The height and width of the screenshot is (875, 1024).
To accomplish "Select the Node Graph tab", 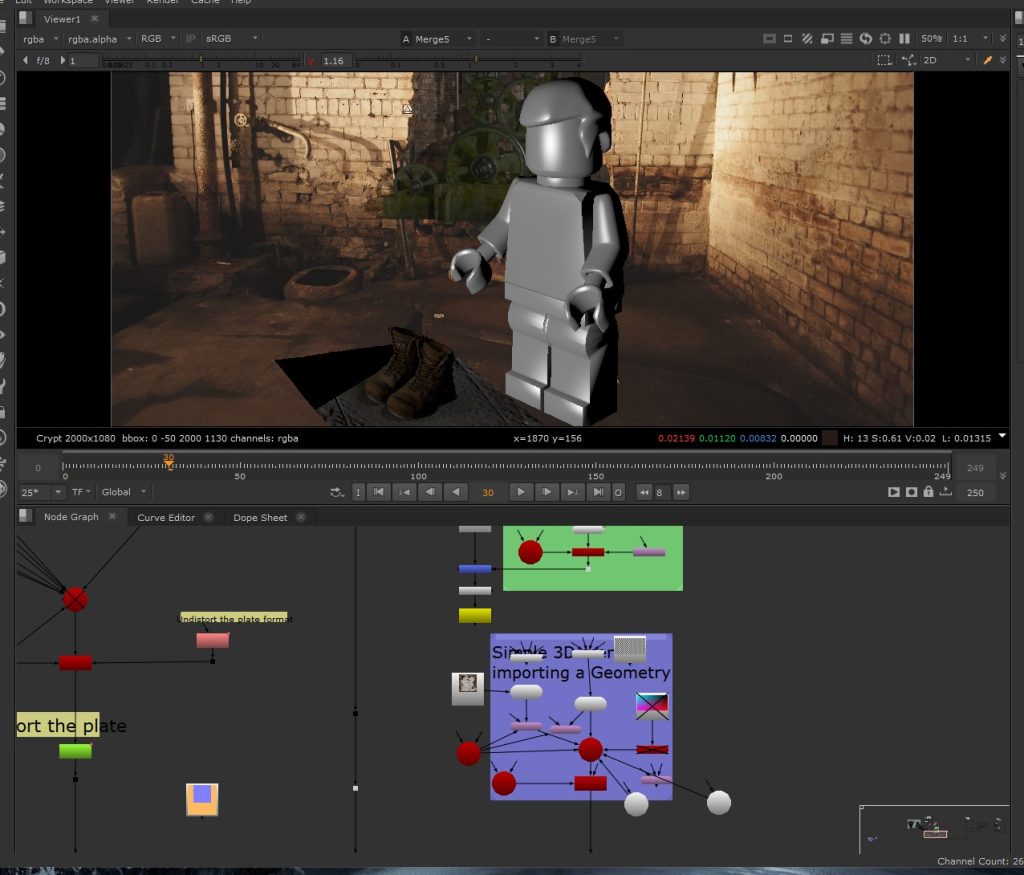I will (71, 517).
